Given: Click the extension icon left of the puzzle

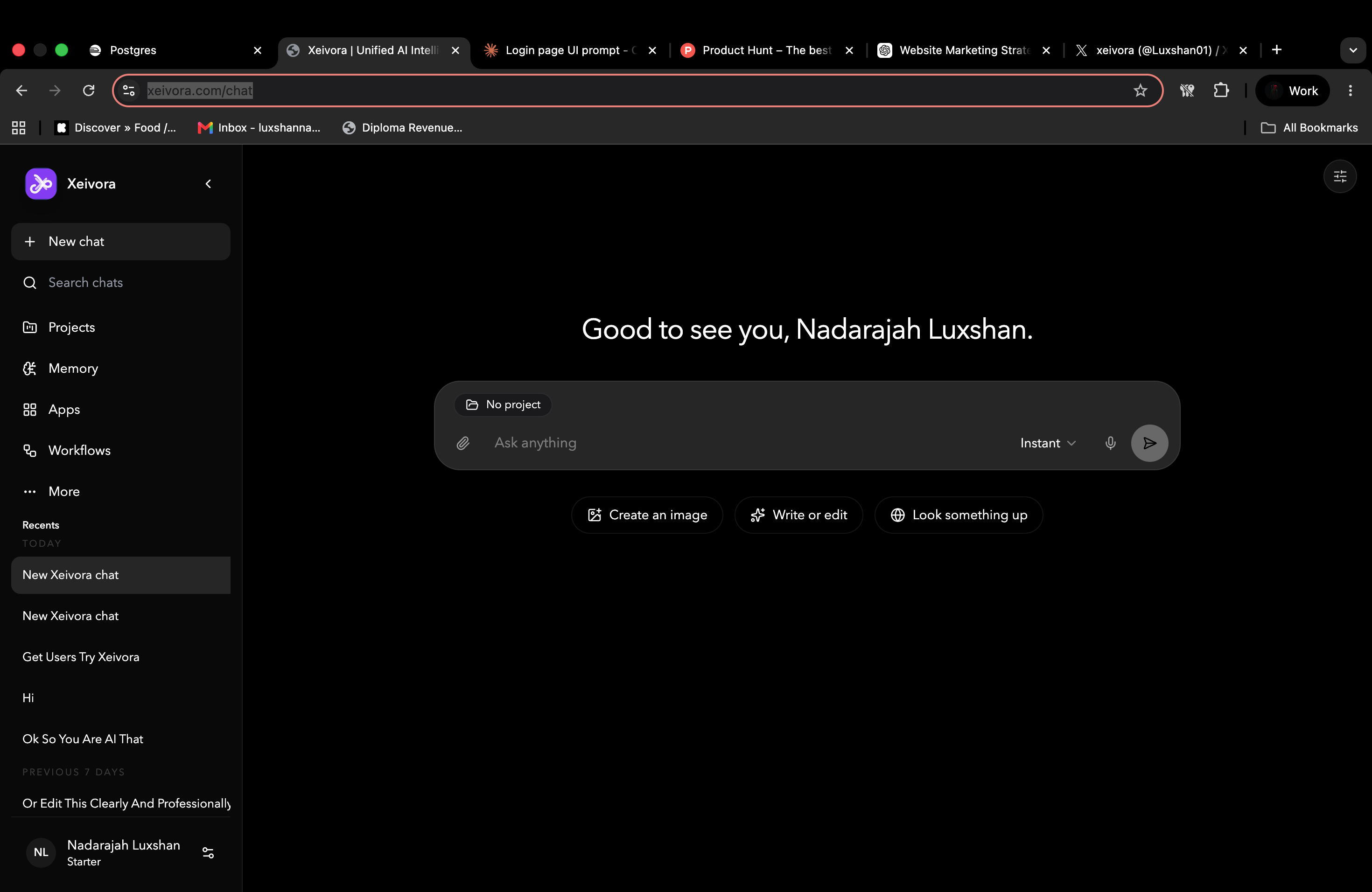Looking at the screenshot, I should (x=1186, y=91).
